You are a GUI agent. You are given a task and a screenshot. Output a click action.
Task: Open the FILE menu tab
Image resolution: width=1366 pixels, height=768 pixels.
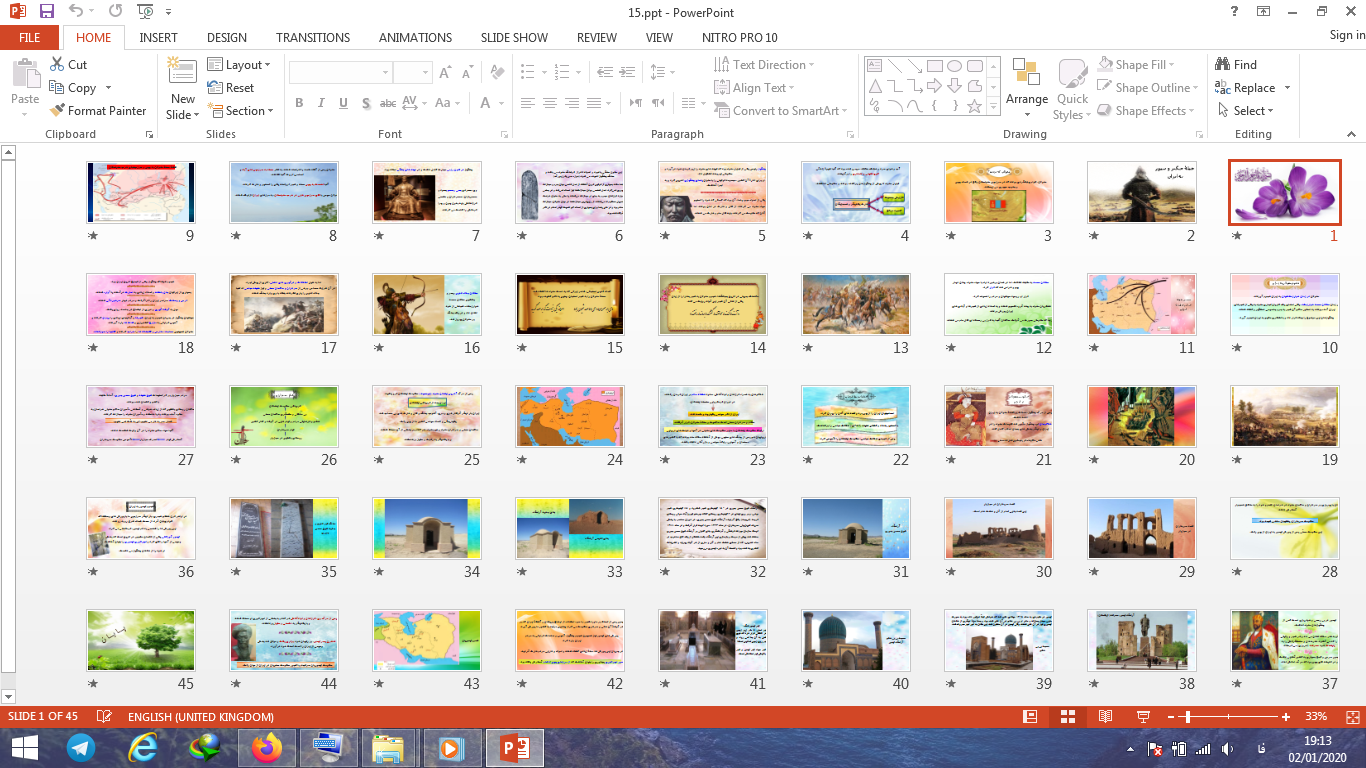[x=30, y=37]
